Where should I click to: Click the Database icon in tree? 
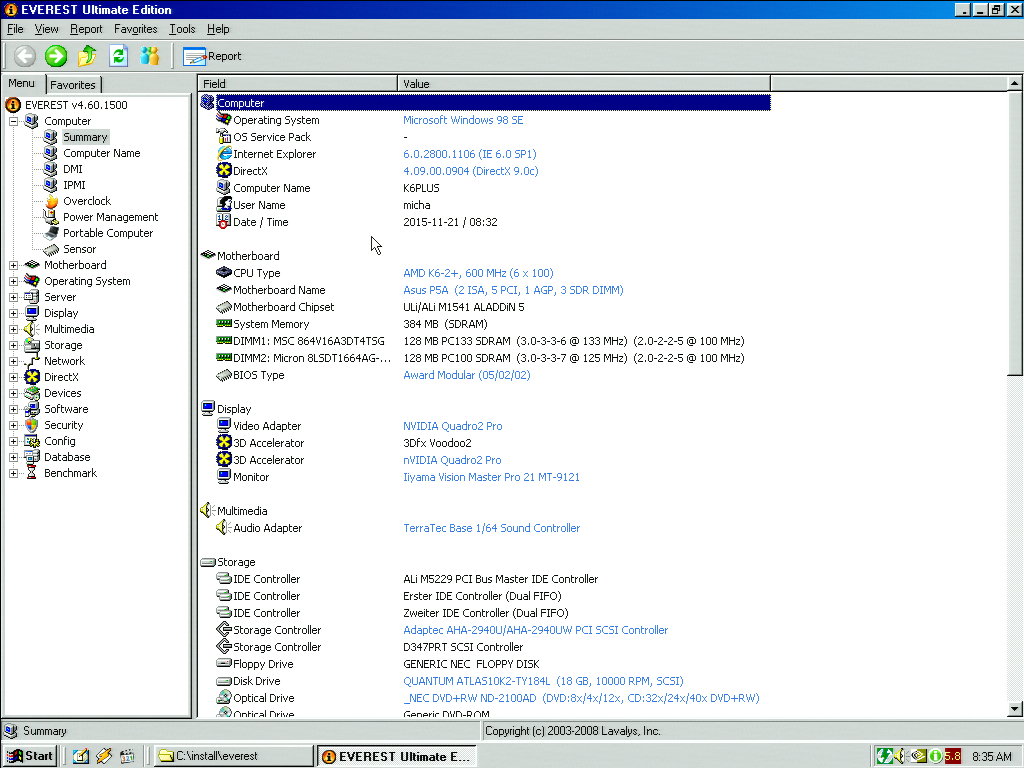(31, 457)
